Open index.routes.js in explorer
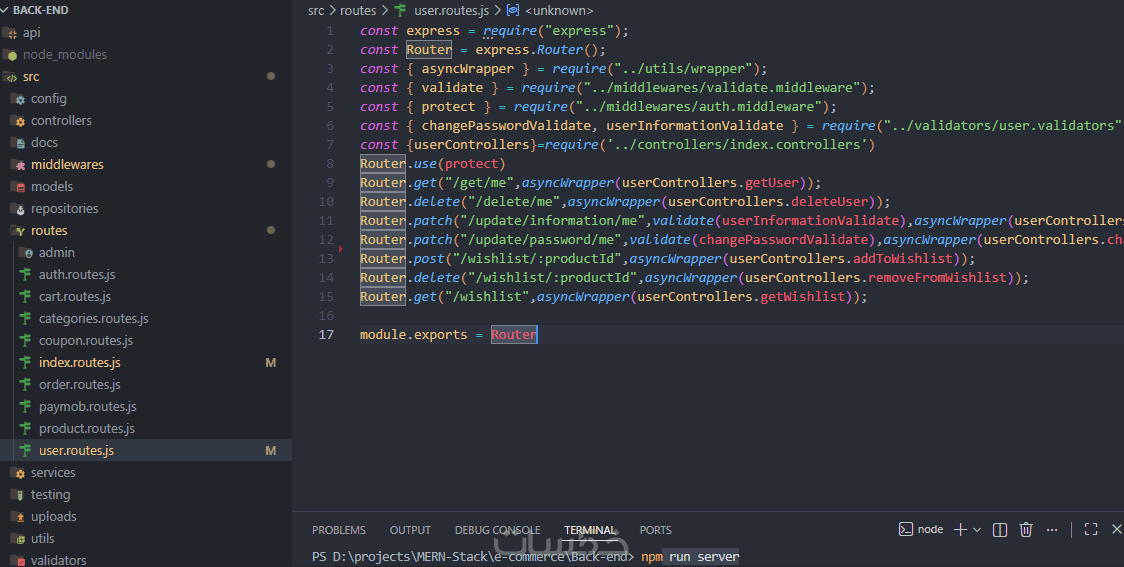Image resolution: width=1124 pixels, height=567 pixels. pyautogui.click(x=80, y=363)
